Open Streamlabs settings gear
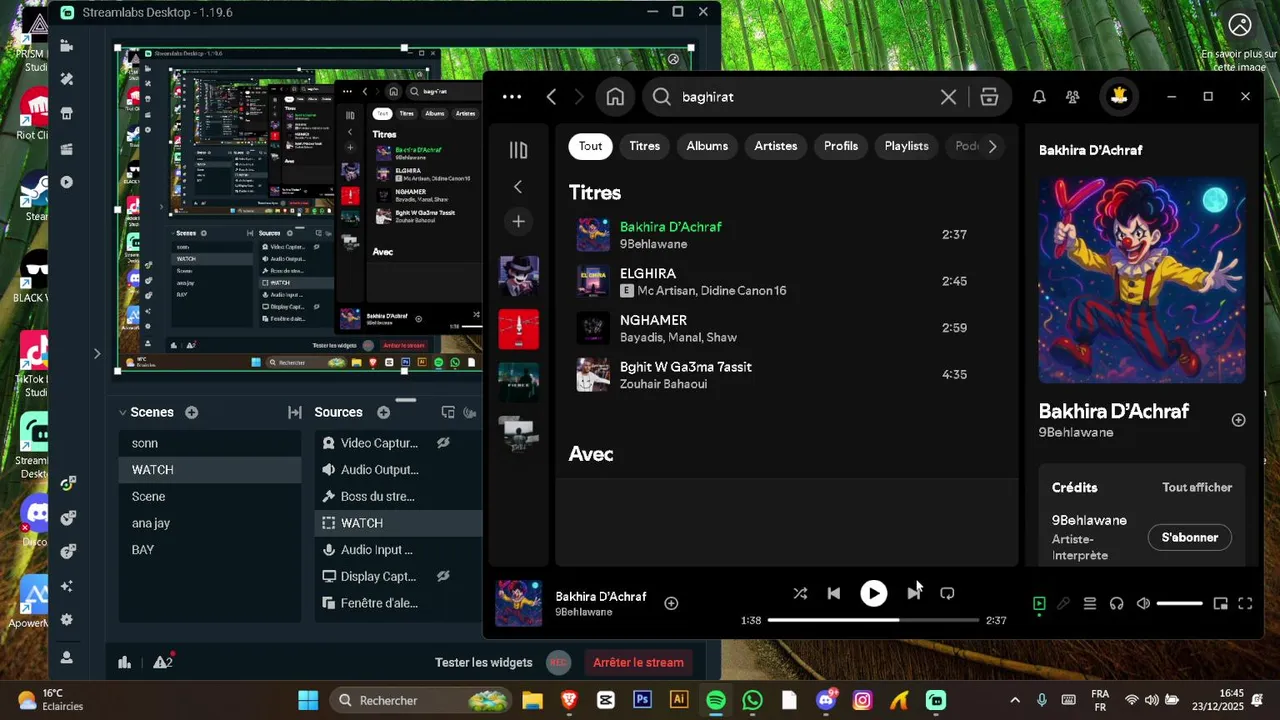The image size is (1280, 720). coord(67,620)
